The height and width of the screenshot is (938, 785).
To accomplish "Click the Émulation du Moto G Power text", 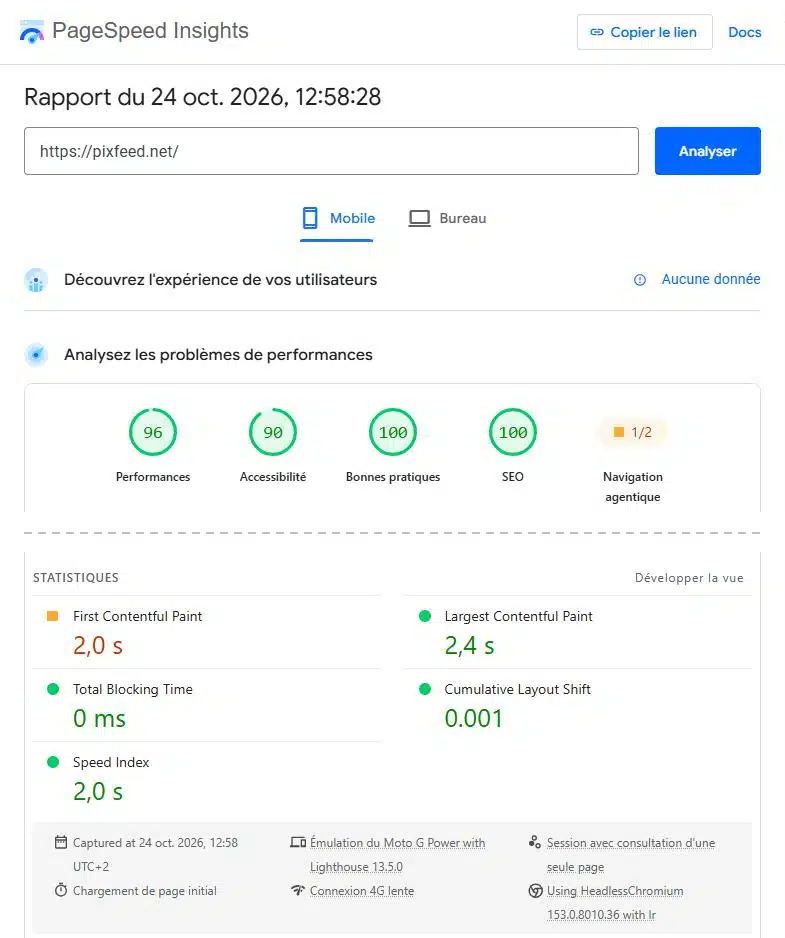I will [x=397, y=854].
